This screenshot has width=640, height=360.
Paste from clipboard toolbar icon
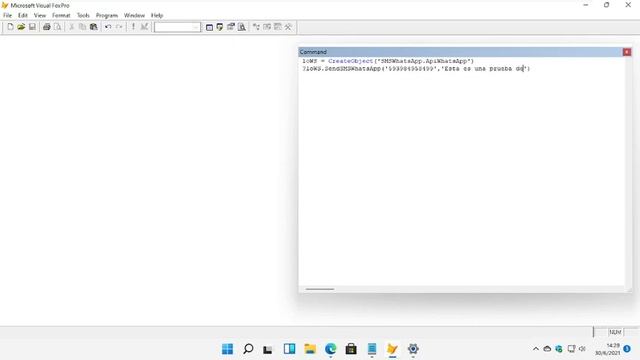click(x=93, y=27)
